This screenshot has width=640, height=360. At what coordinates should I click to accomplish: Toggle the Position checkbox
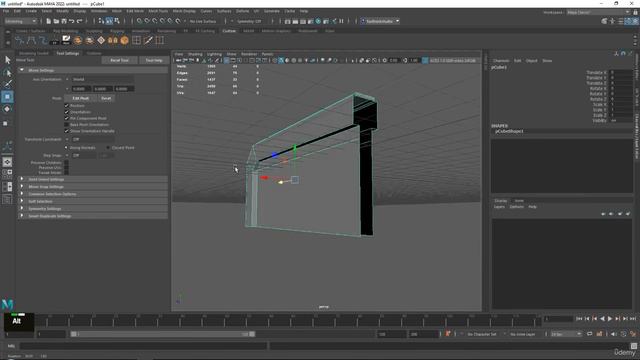[67, 105]
